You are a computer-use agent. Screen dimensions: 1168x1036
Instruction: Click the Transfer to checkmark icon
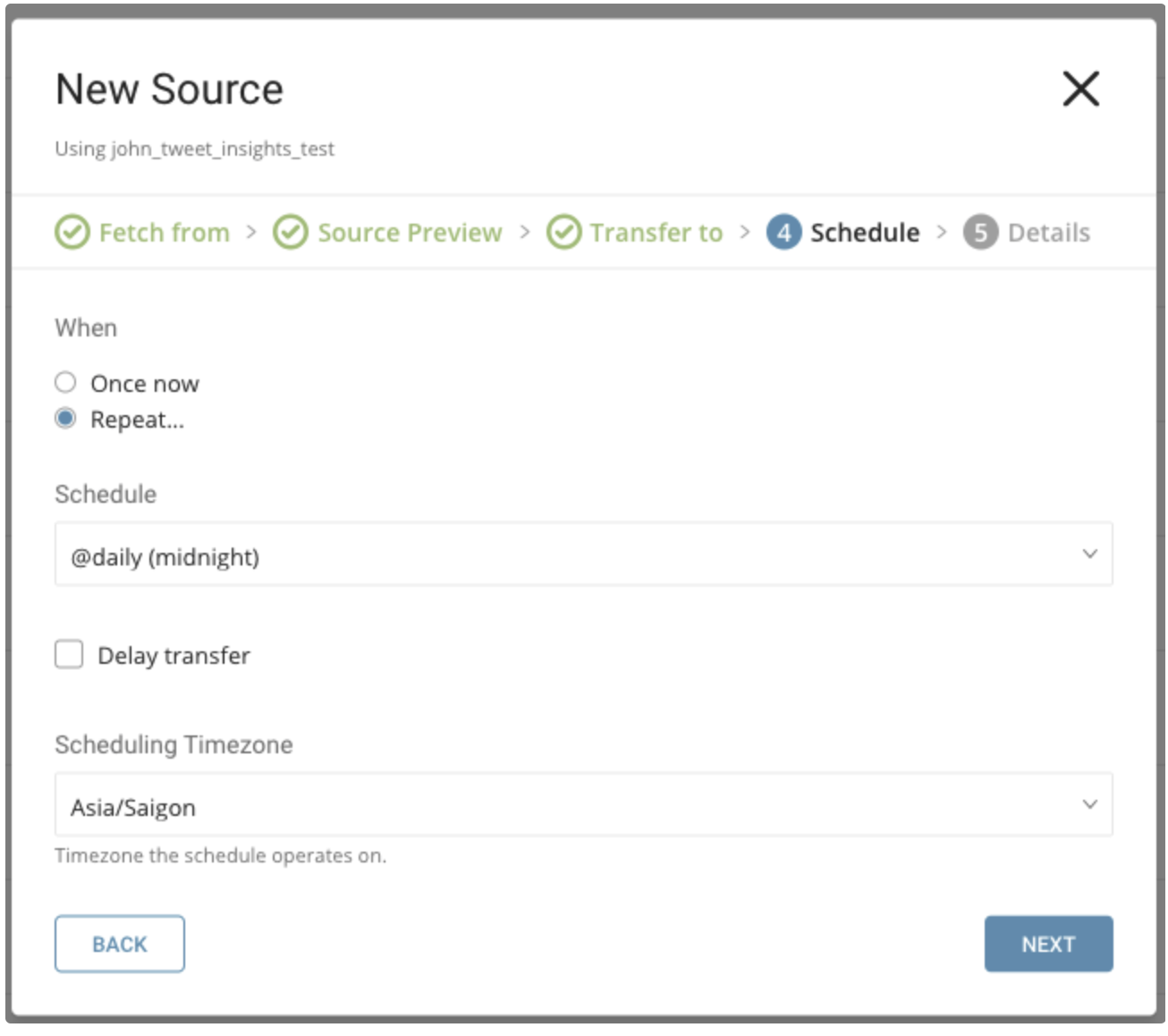coord(563,233)
